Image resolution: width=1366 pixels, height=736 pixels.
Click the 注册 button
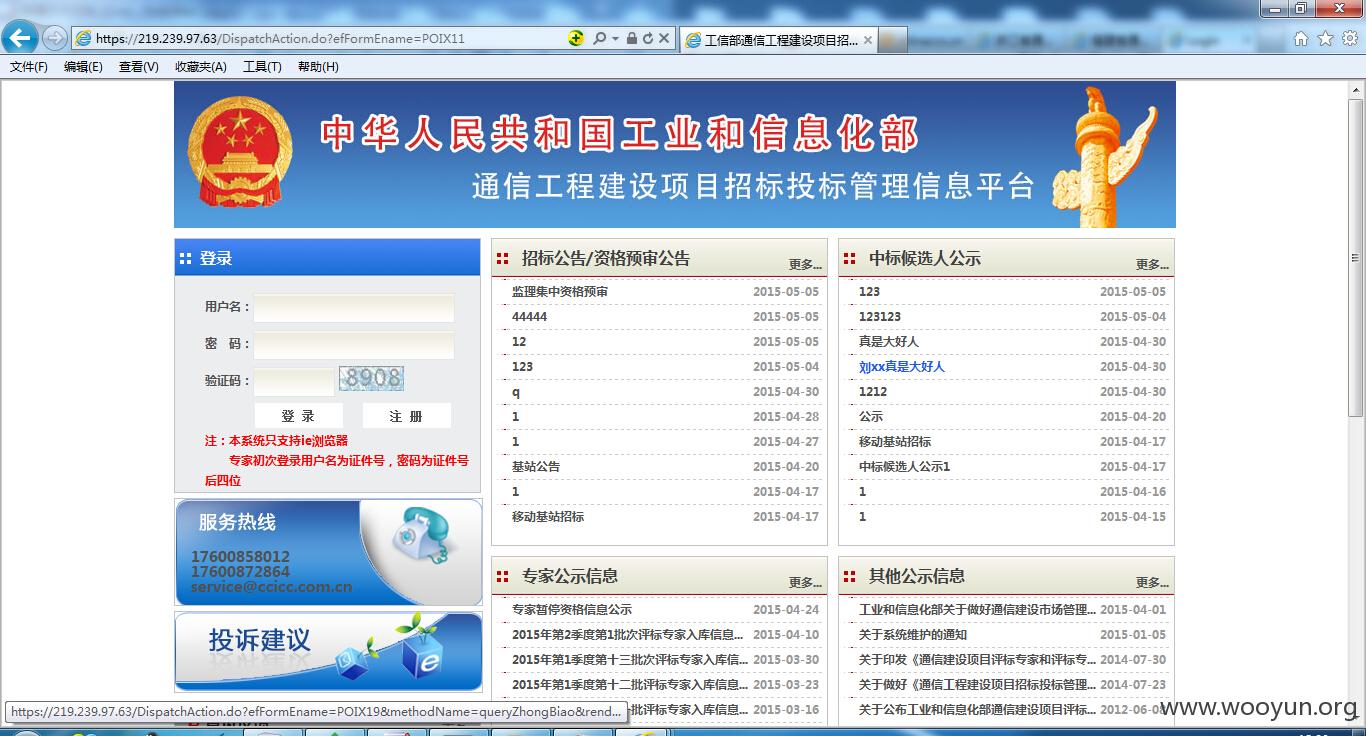pos(406,416)
